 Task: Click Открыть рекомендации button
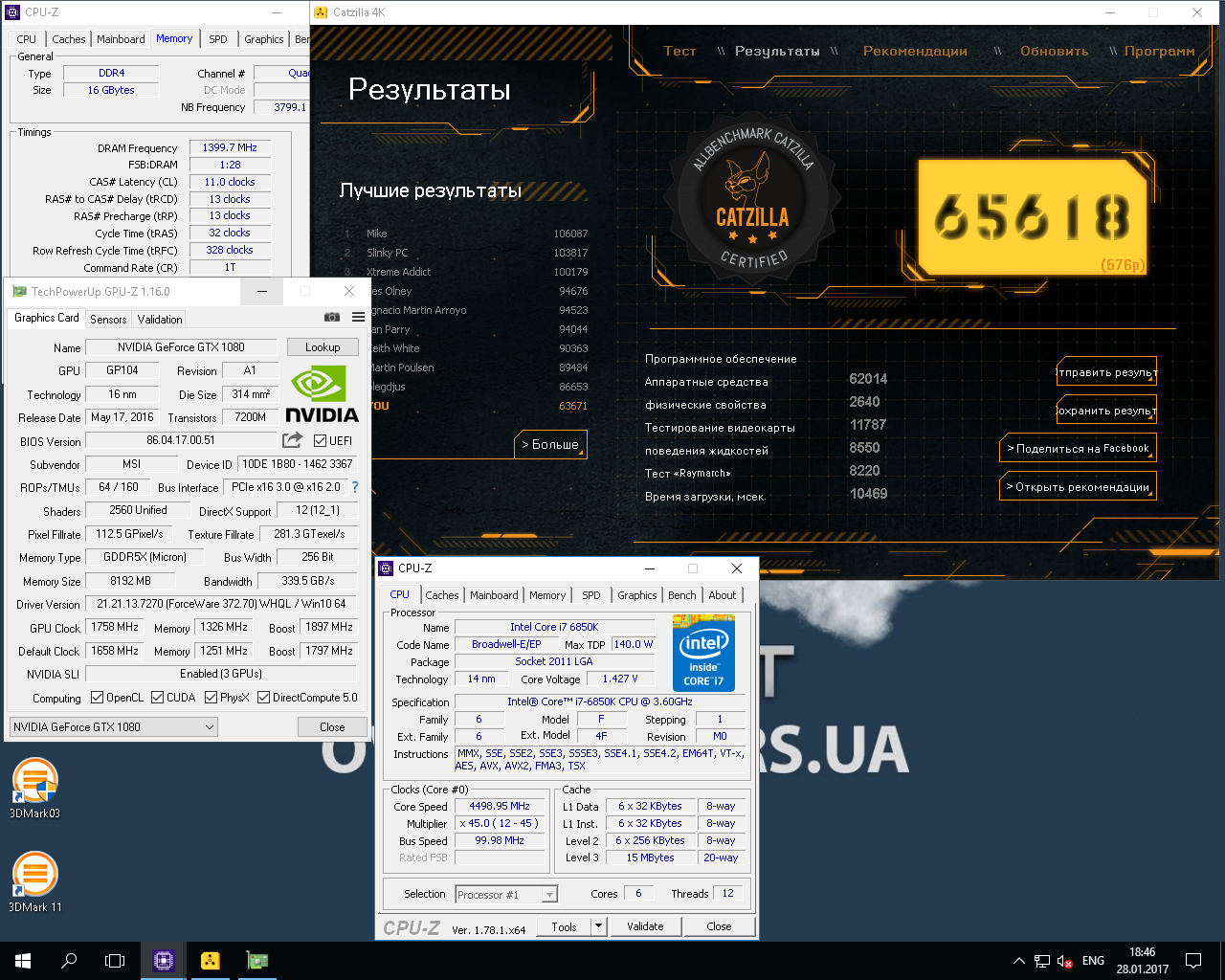[1078, 486]
